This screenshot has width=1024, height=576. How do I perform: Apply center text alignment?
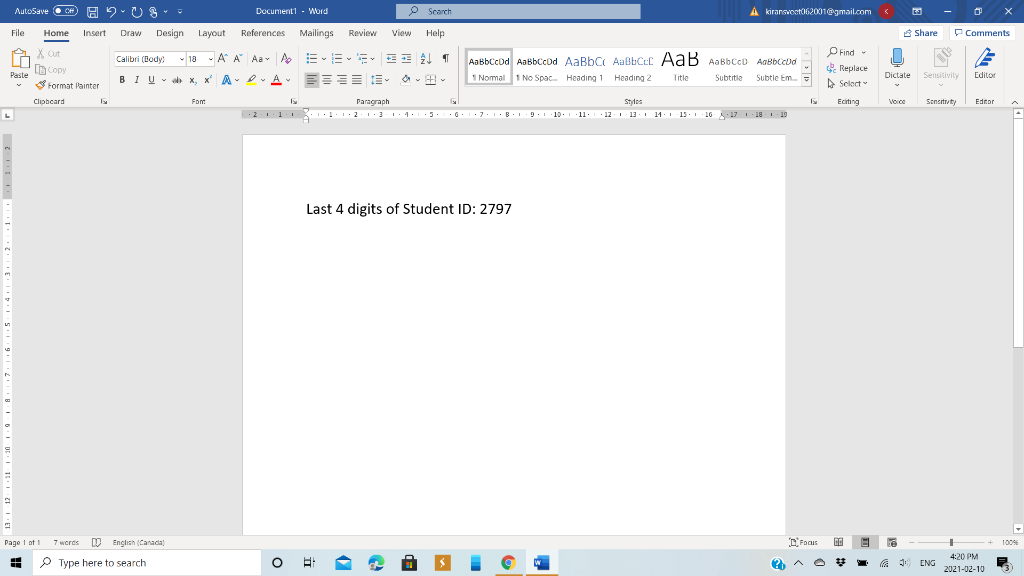pos(326,78)
